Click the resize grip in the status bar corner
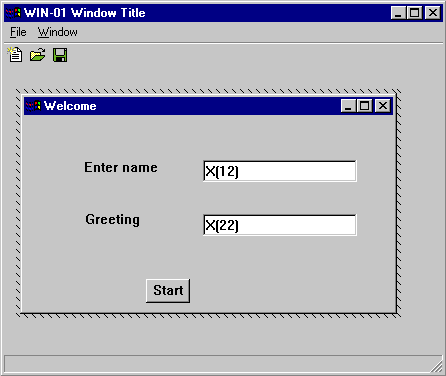 pyautogui.click(x=436, y=366)
